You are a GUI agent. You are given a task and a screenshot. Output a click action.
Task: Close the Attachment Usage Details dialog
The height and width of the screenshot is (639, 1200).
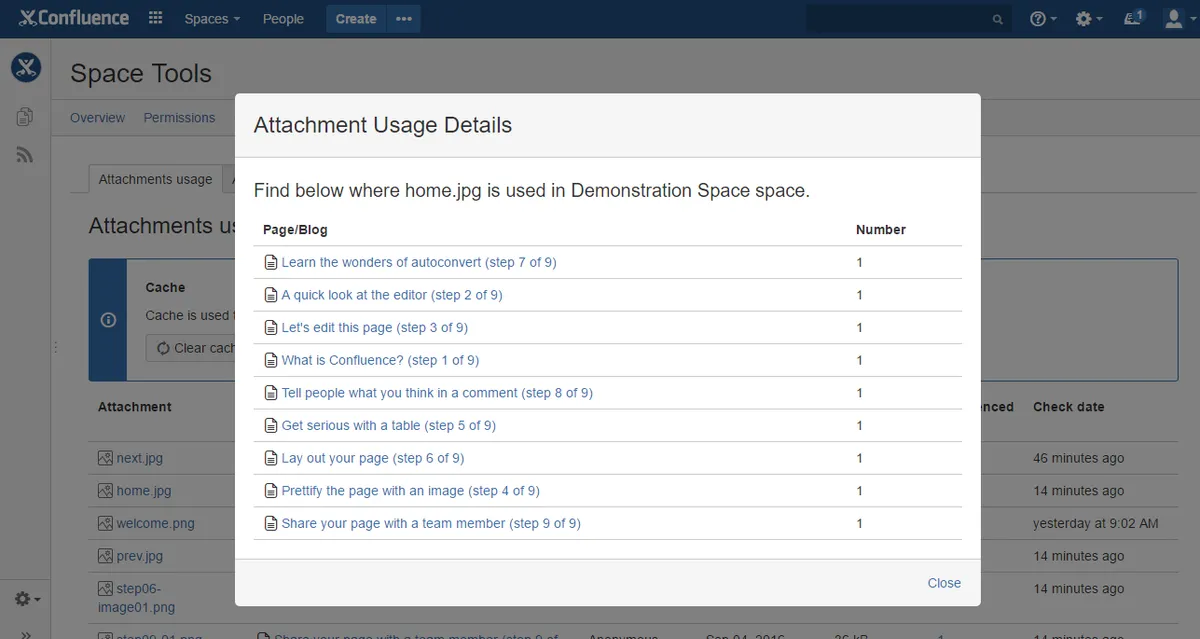tap(944, 583)
